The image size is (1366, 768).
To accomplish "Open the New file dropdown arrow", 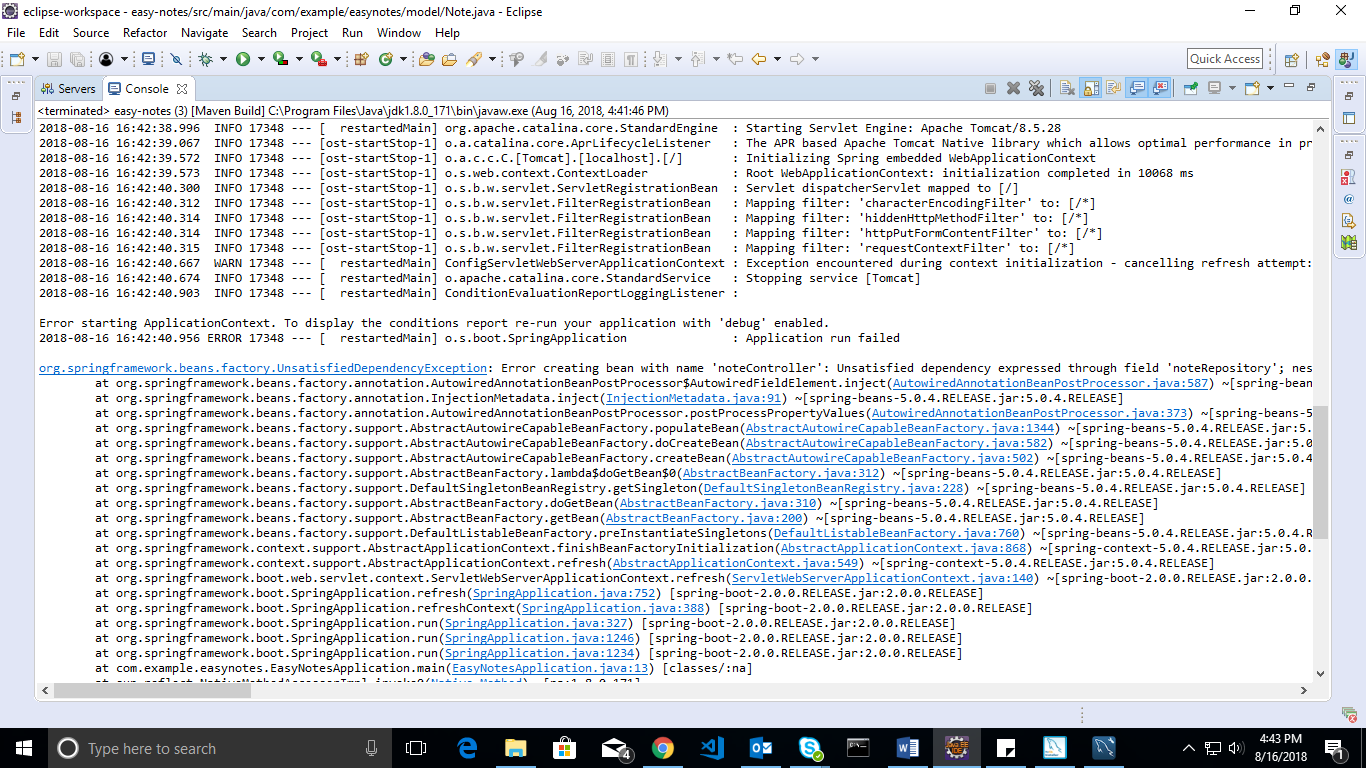I will (35, 59).
